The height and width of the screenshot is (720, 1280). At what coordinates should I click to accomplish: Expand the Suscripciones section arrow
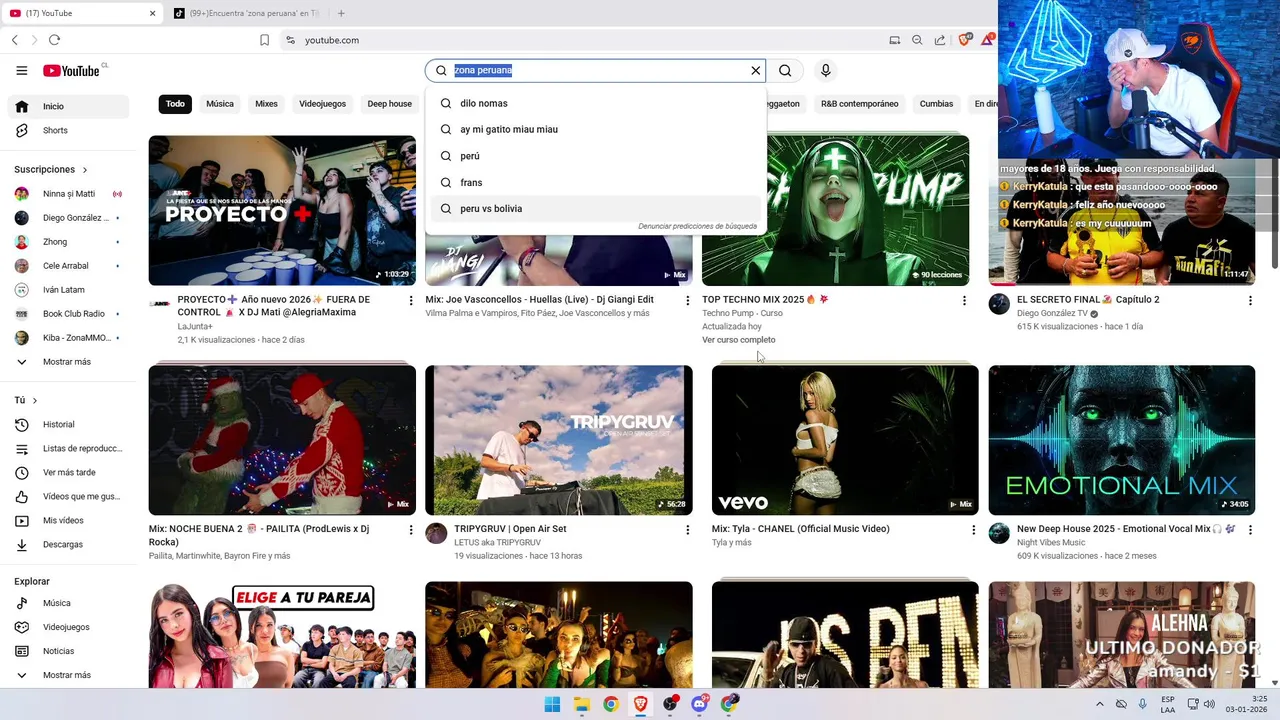tap(85, 170)
